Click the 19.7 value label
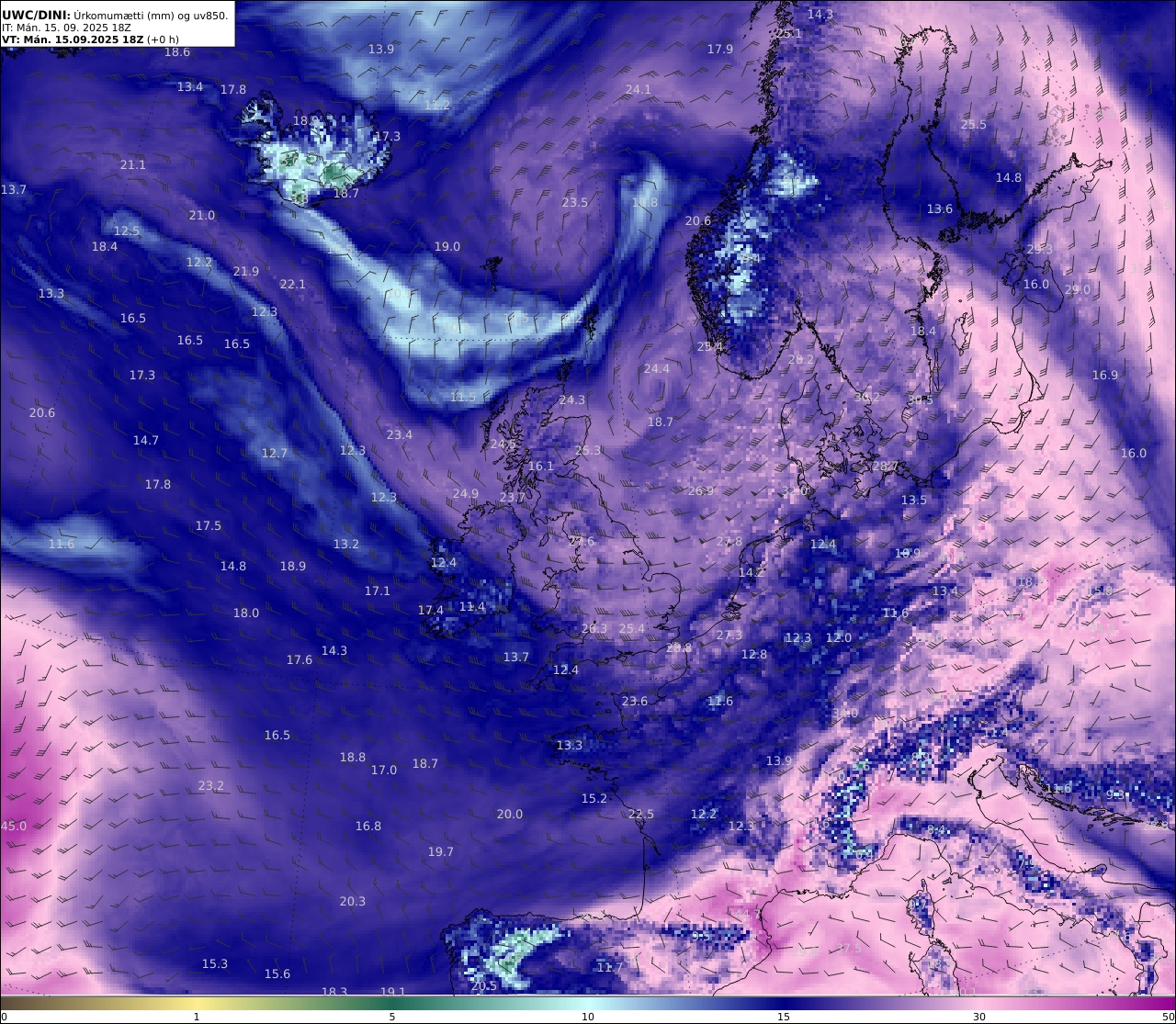Image resolution: width=1176 pixels, height=1024 pixels. 440,852
